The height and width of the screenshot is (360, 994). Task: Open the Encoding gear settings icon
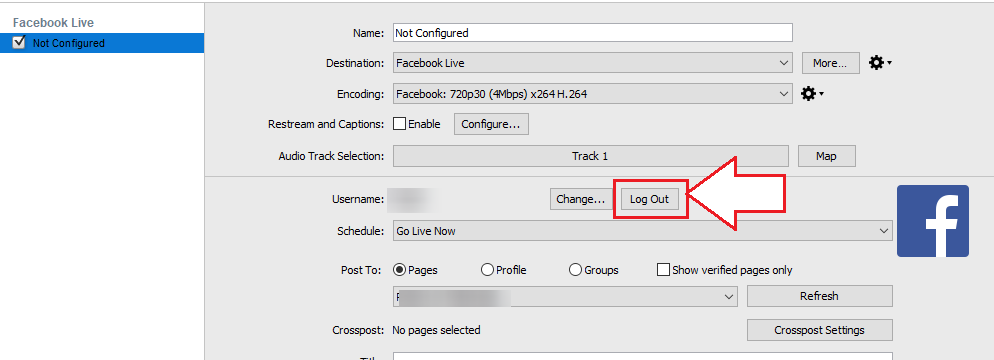point(812,94)
